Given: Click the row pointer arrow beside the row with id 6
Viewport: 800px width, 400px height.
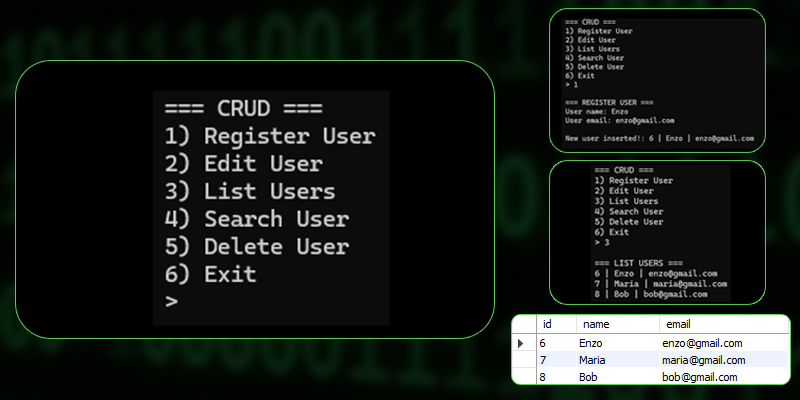Looking at the screenshot, I should [x=520, y=343].
